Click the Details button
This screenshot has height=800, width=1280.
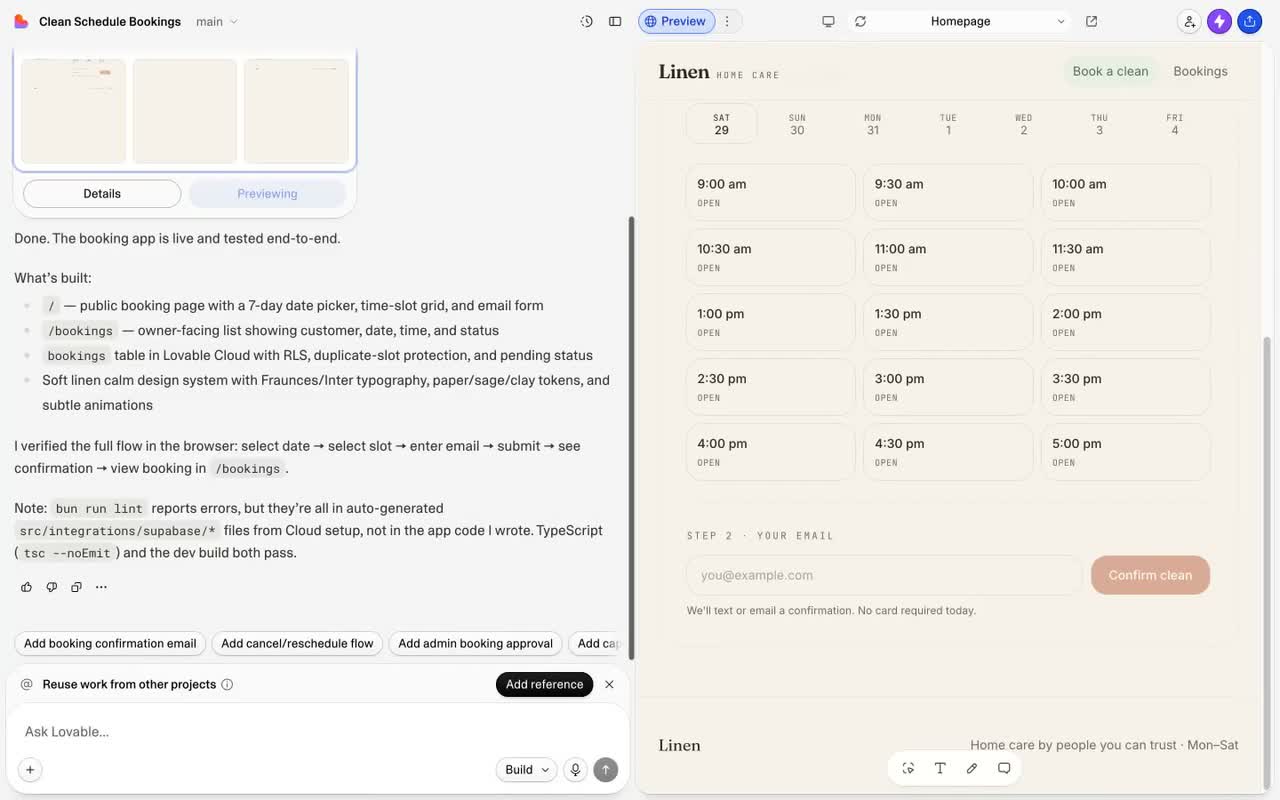tap(102, 194)
